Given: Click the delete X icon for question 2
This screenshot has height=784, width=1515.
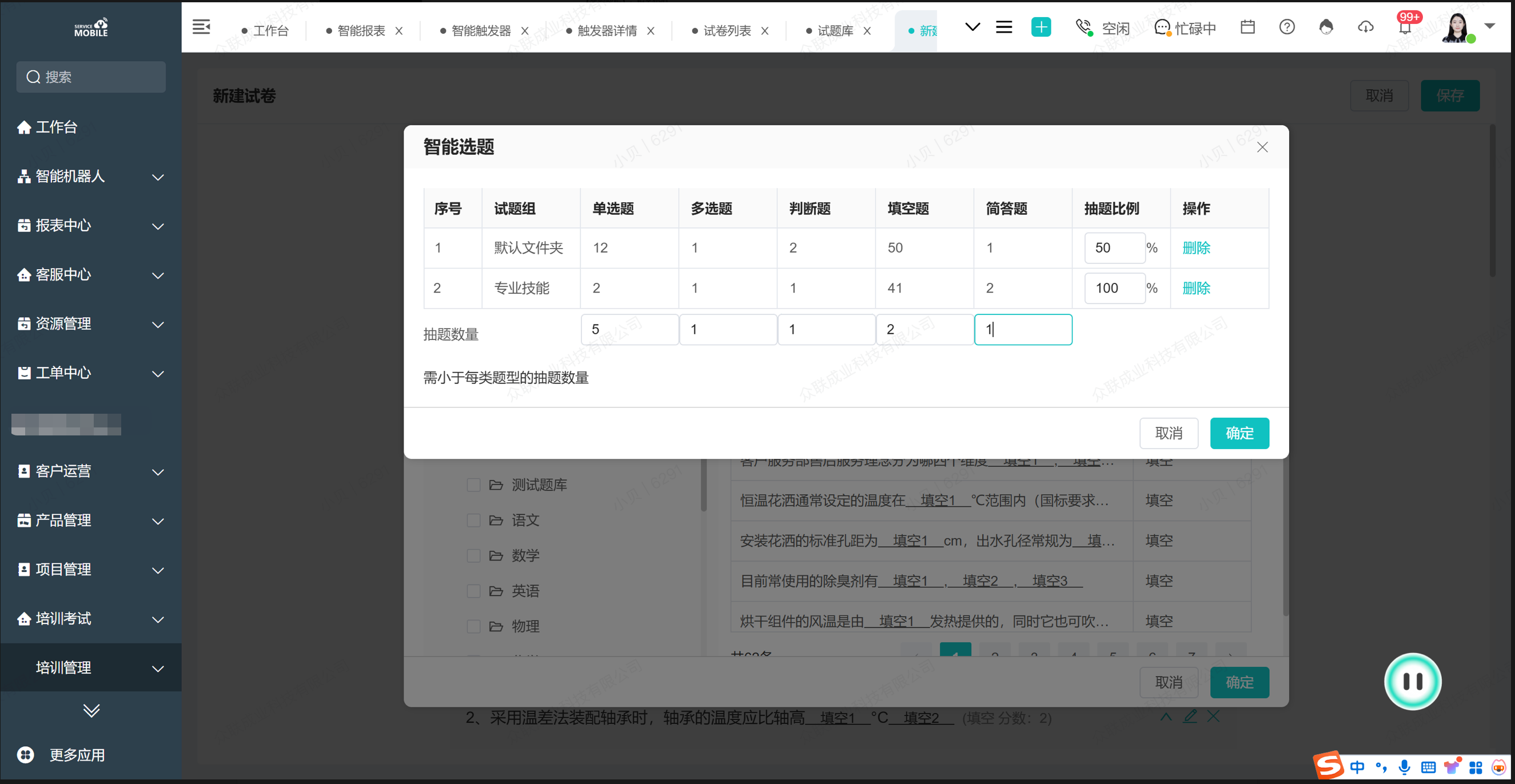Looking at the screenshot, I should (1213, 717).
